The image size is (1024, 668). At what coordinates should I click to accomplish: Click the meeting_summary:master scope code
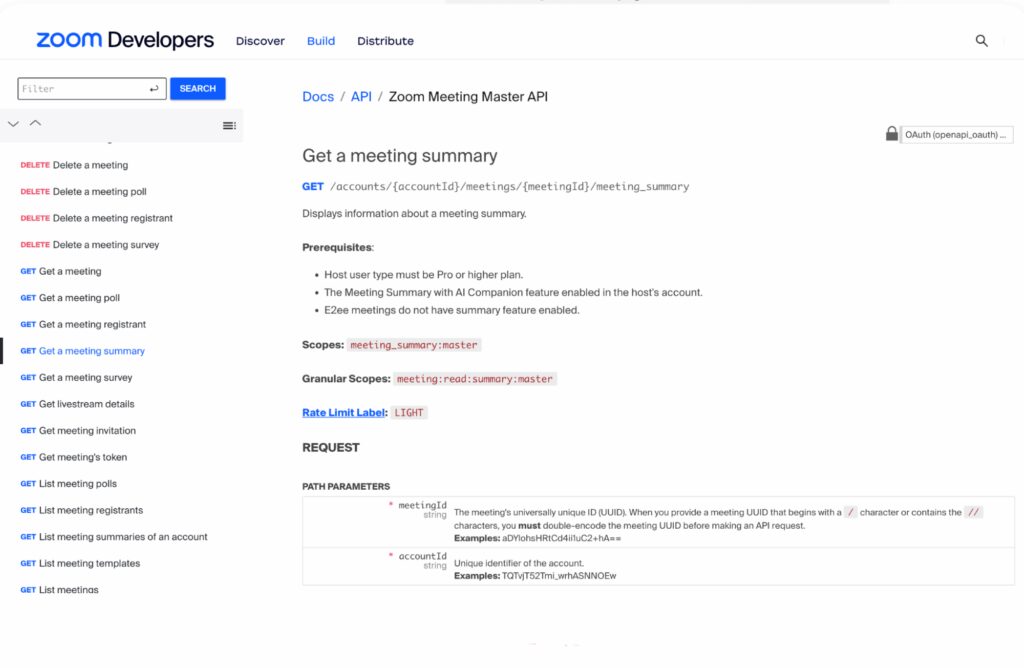tap(414, 345)
